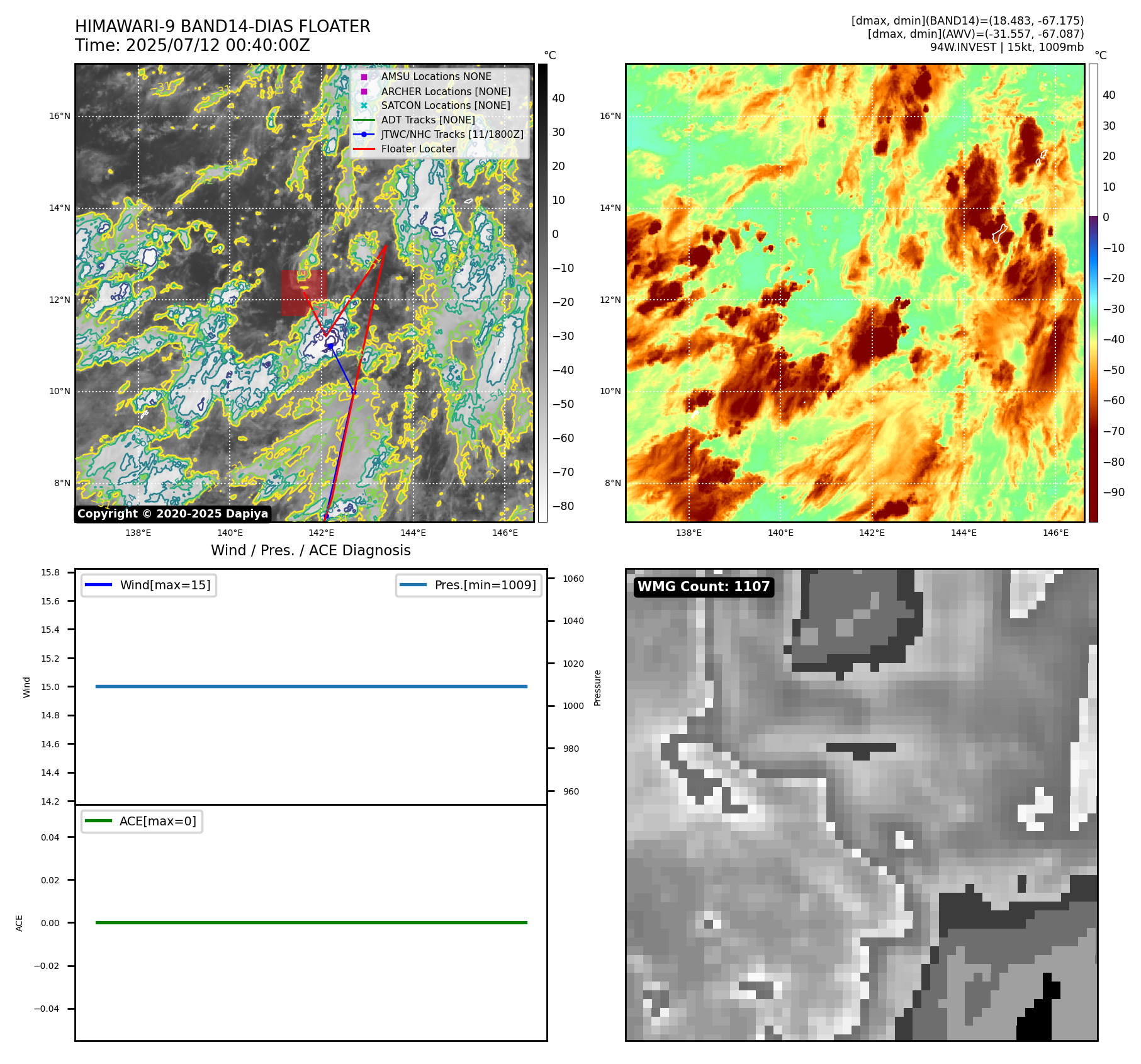Click the cyan x marker beside SATCON Locations
This screenshot has width=1141, height=1064.
364,105
